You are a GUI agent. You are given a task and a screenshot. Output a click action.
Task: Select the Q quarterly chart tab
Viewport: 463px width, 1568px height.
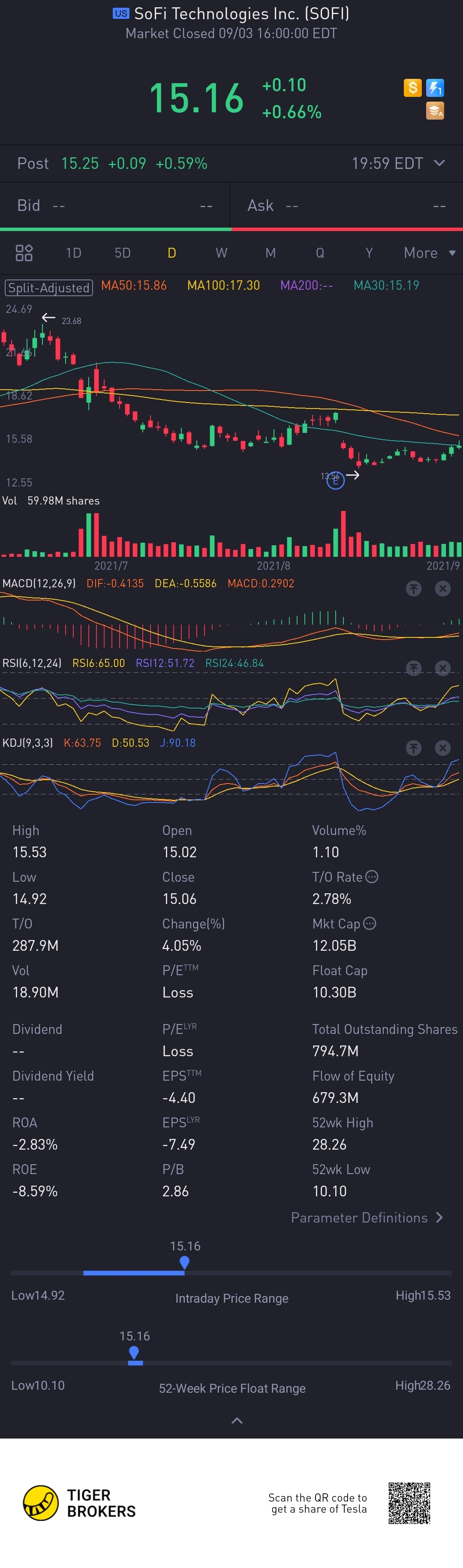point(320,252)
